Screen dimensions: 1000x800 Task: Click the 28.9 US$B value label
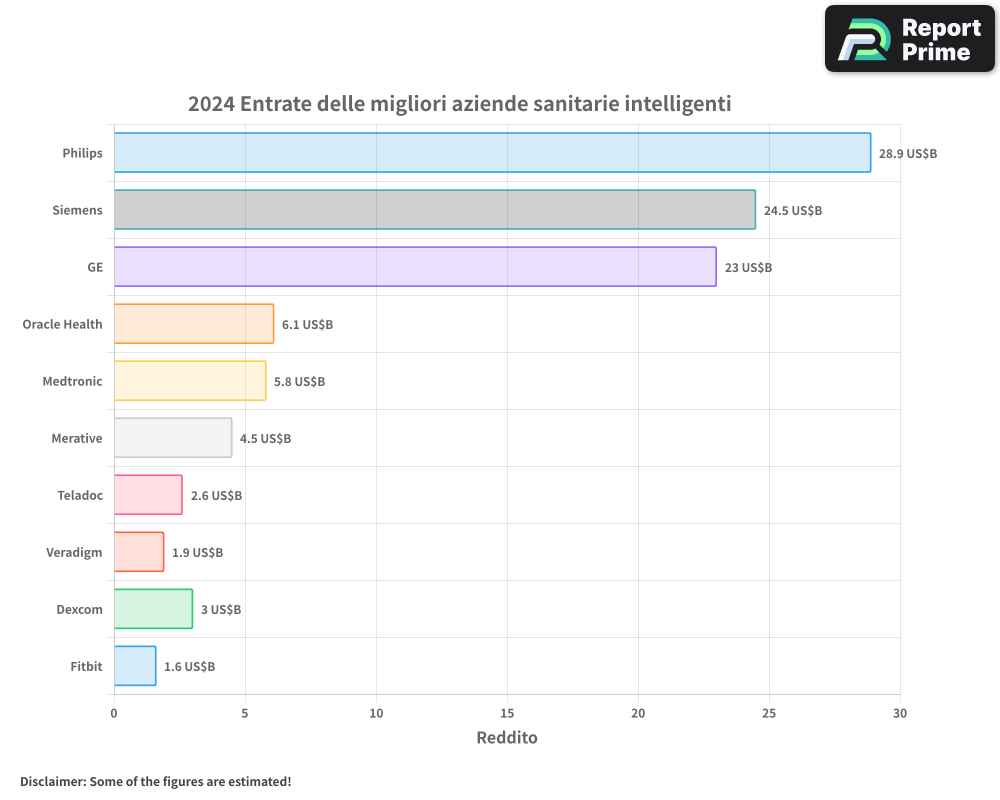907,154
